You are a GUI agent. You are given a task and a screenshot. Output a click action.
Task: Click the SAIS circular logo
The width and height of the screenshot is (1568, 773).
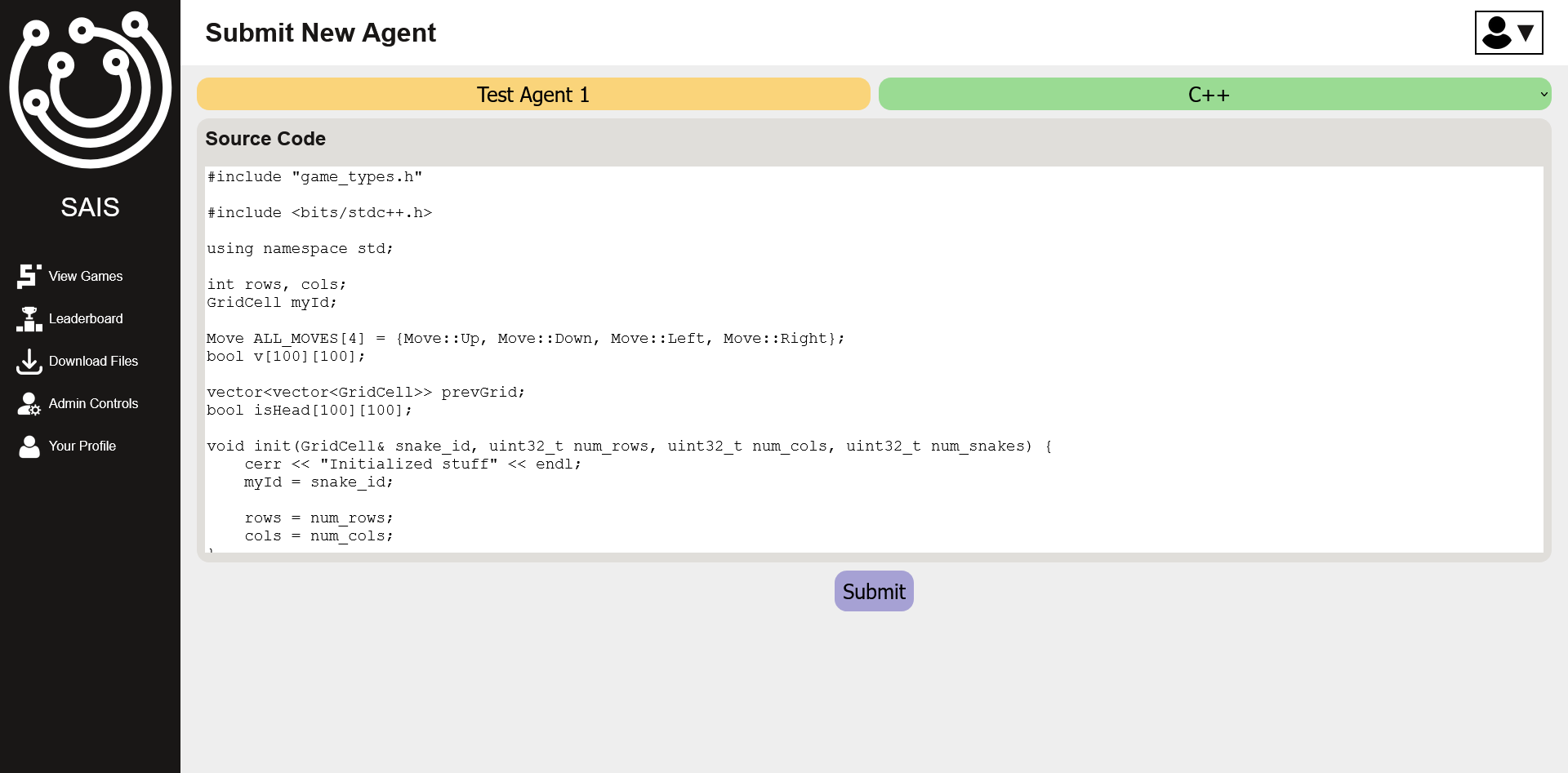click(x=90, y=89)
